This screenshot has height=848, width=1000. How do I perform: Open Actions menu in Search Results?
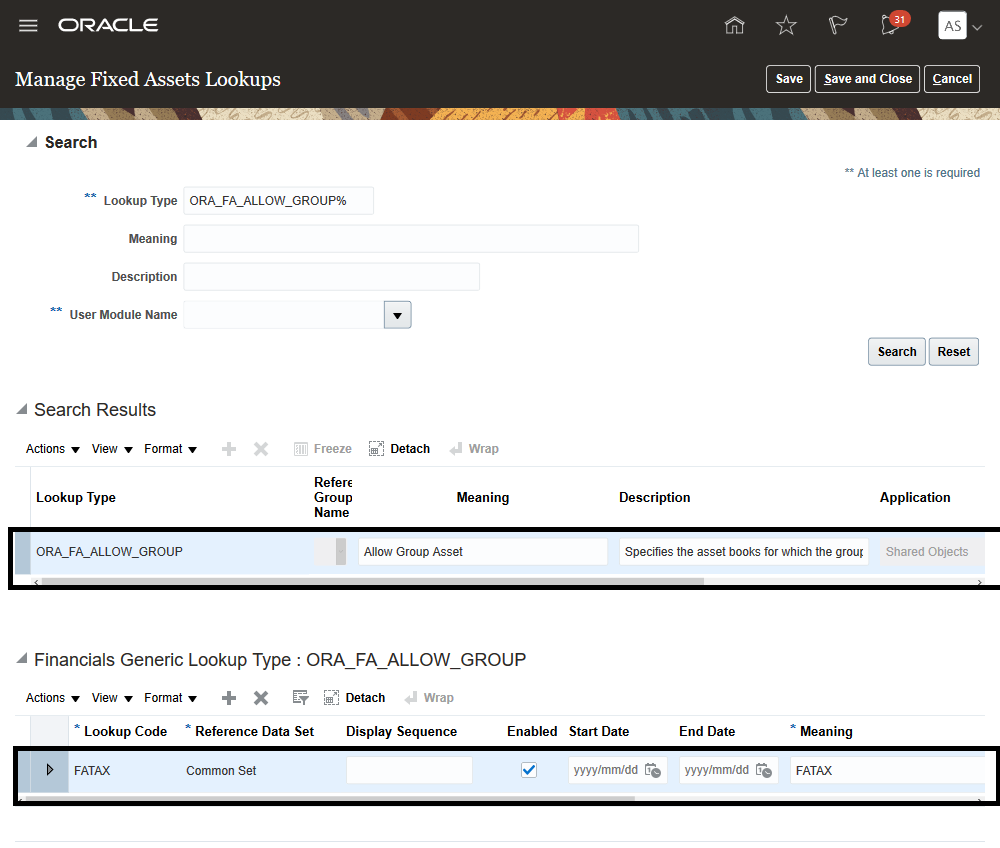tap(52, 449)
